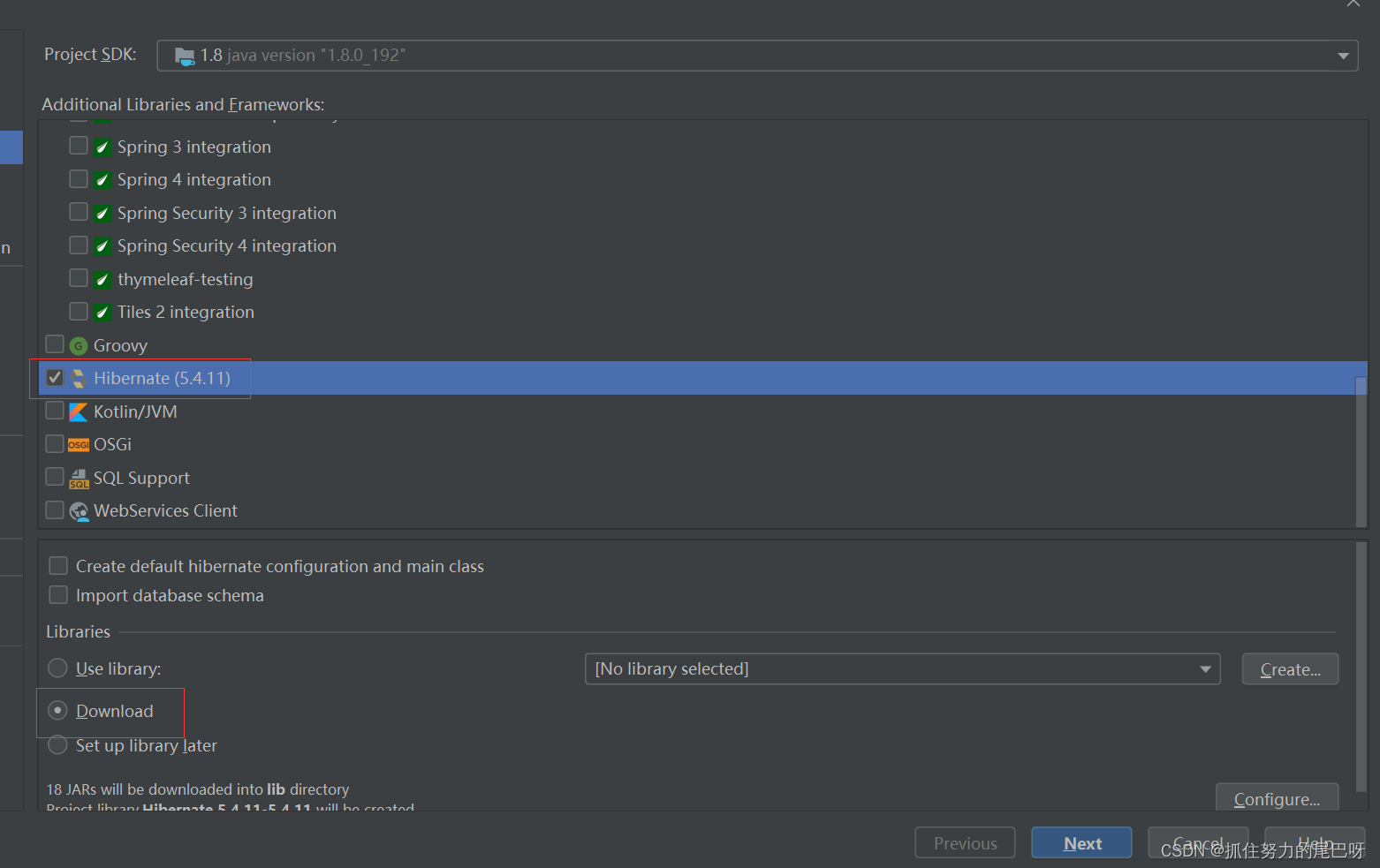Uncheck the Hibernate (5.4.11) checkbox
Viewport: 1380px width, 868px height.
coord(55,378)
